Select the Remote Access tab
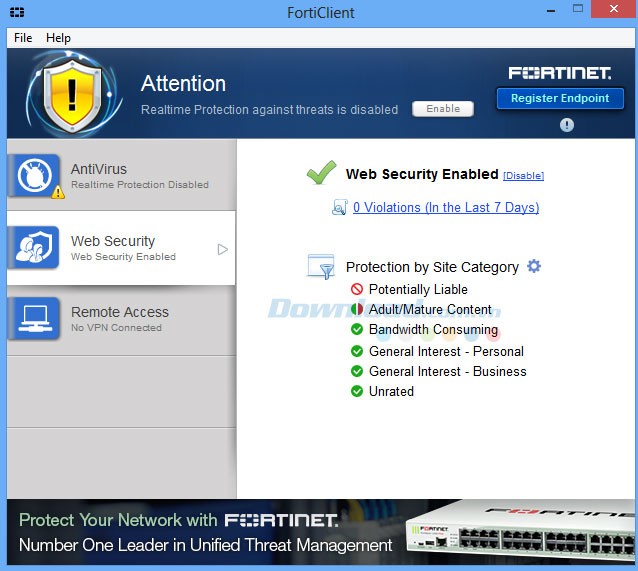The width and height of the screenshot is (638, 571). (121, 319)
